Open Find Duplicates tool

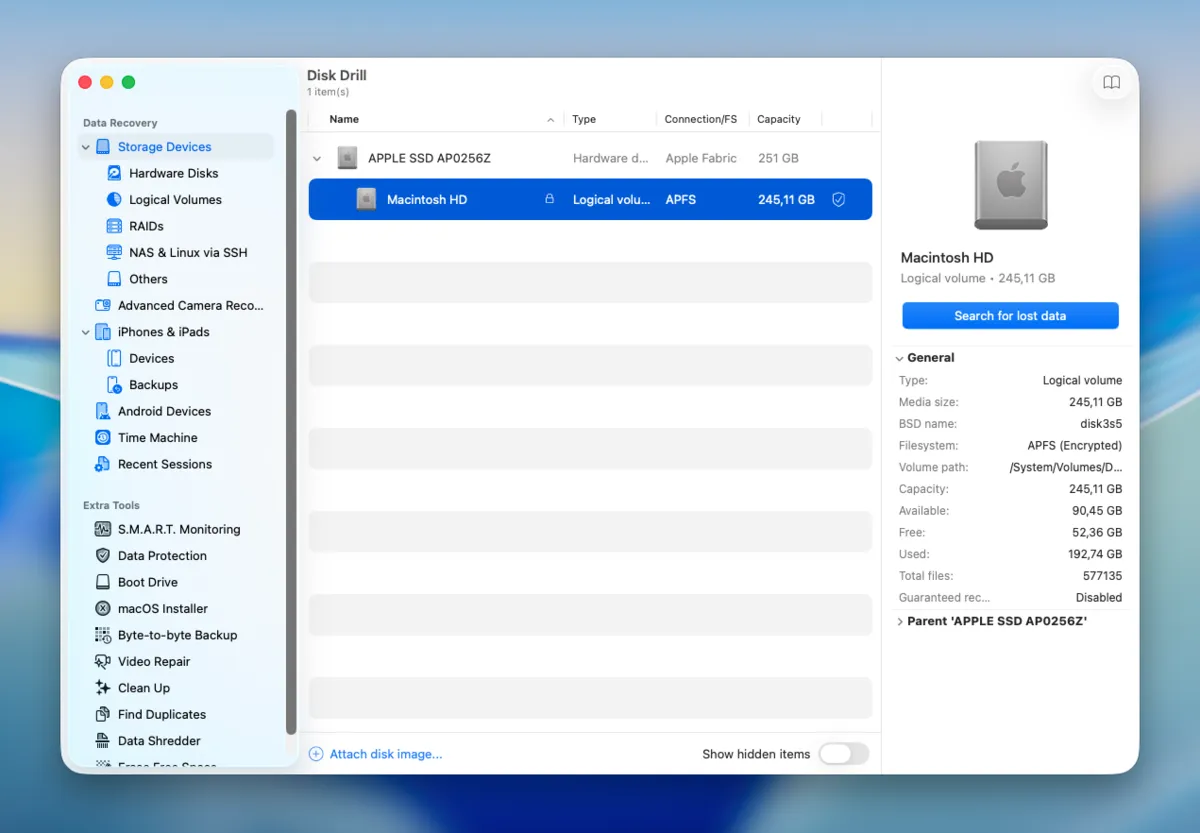click(162, 715)
